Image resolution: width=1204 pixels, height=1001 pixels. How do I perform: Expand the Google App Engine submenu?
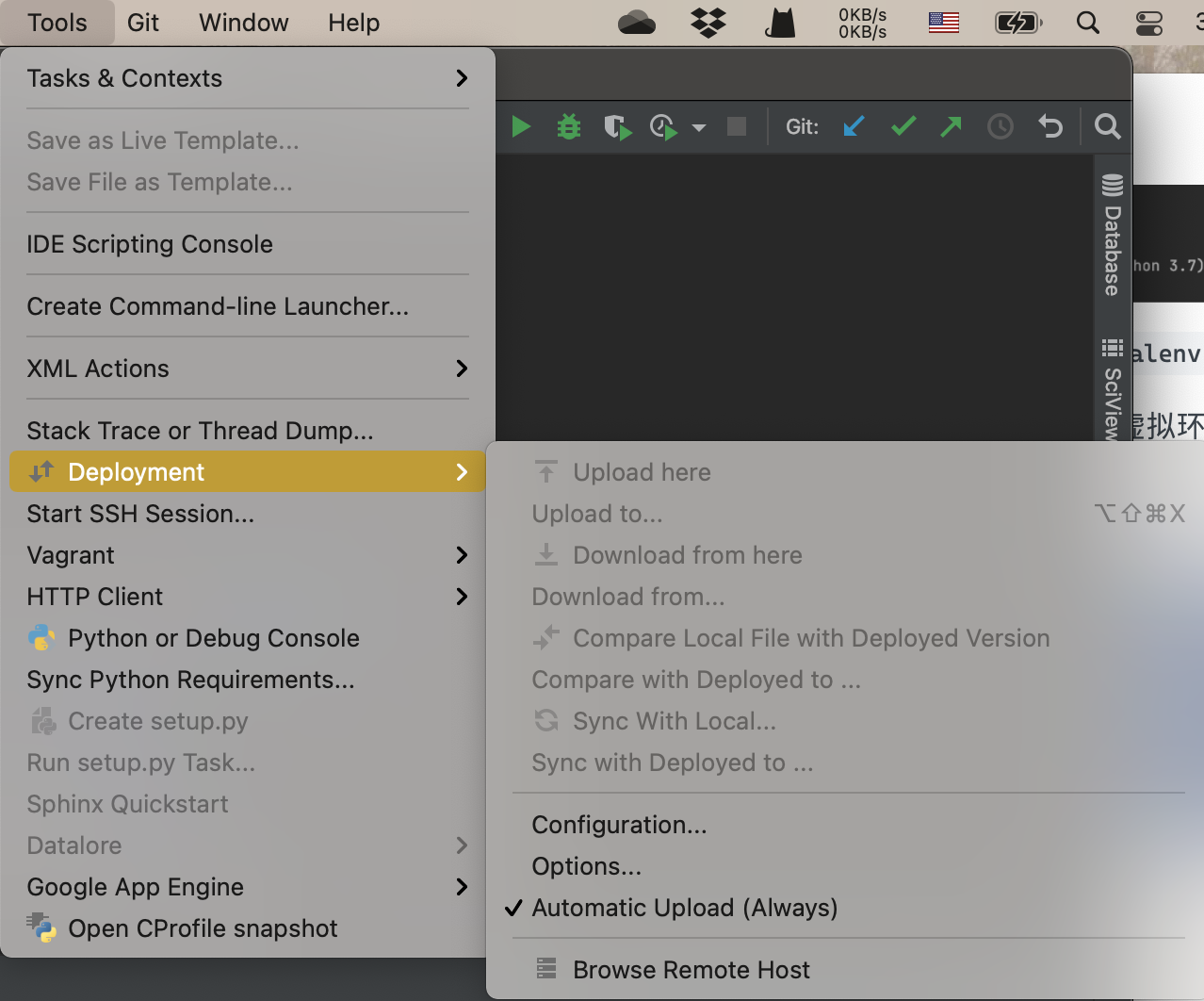click(247, 887)
